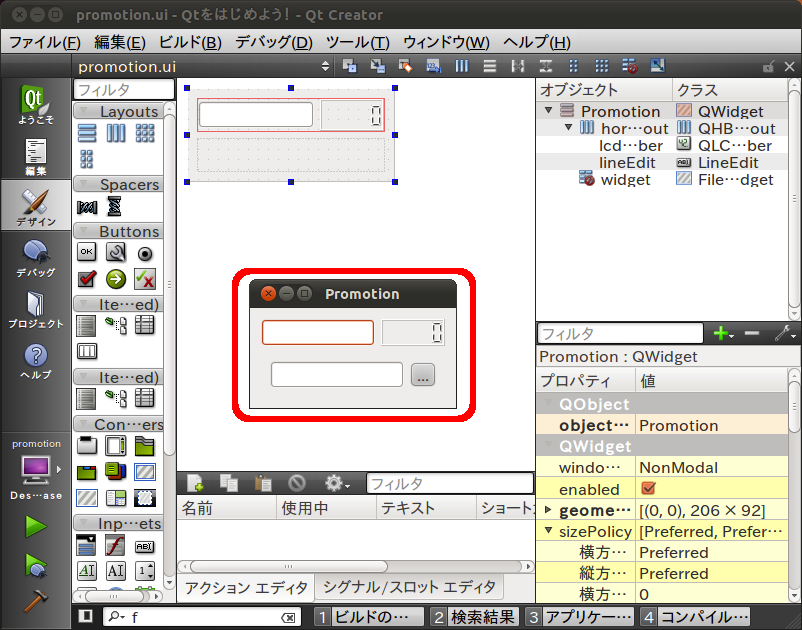This screenshot has width=802, height=630.
Task: Click the "..." browse button in Promotion preview
Action: [422, 375]
